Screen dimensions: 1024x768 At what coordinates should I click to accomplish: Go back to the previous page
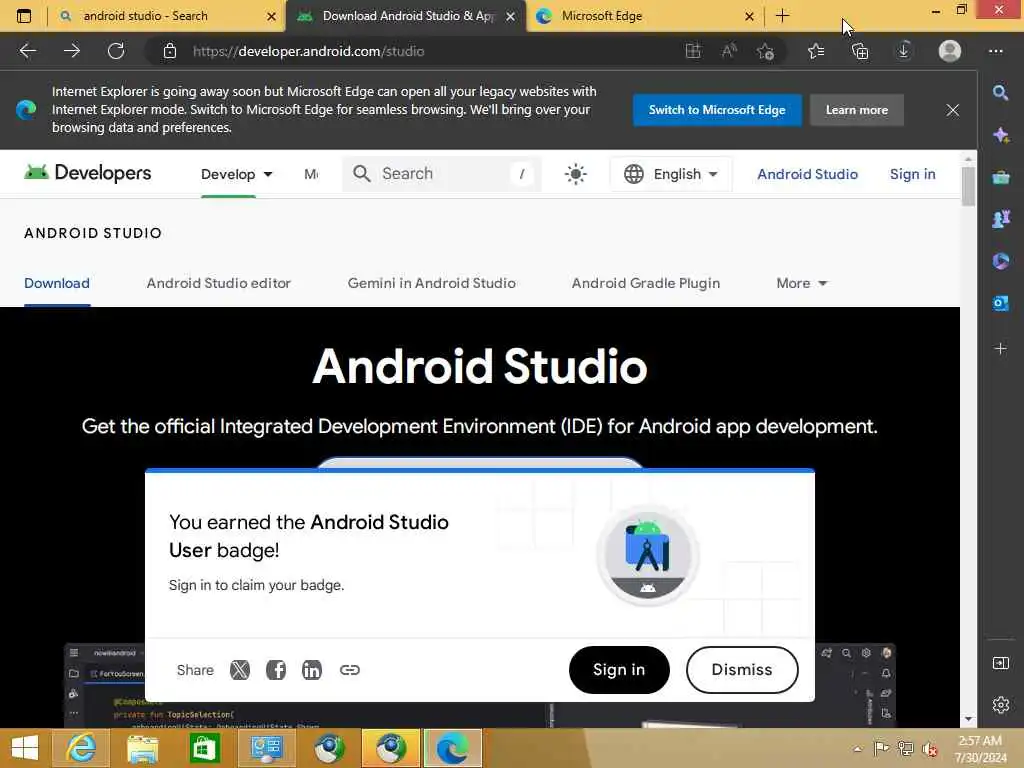coord(27,51)
